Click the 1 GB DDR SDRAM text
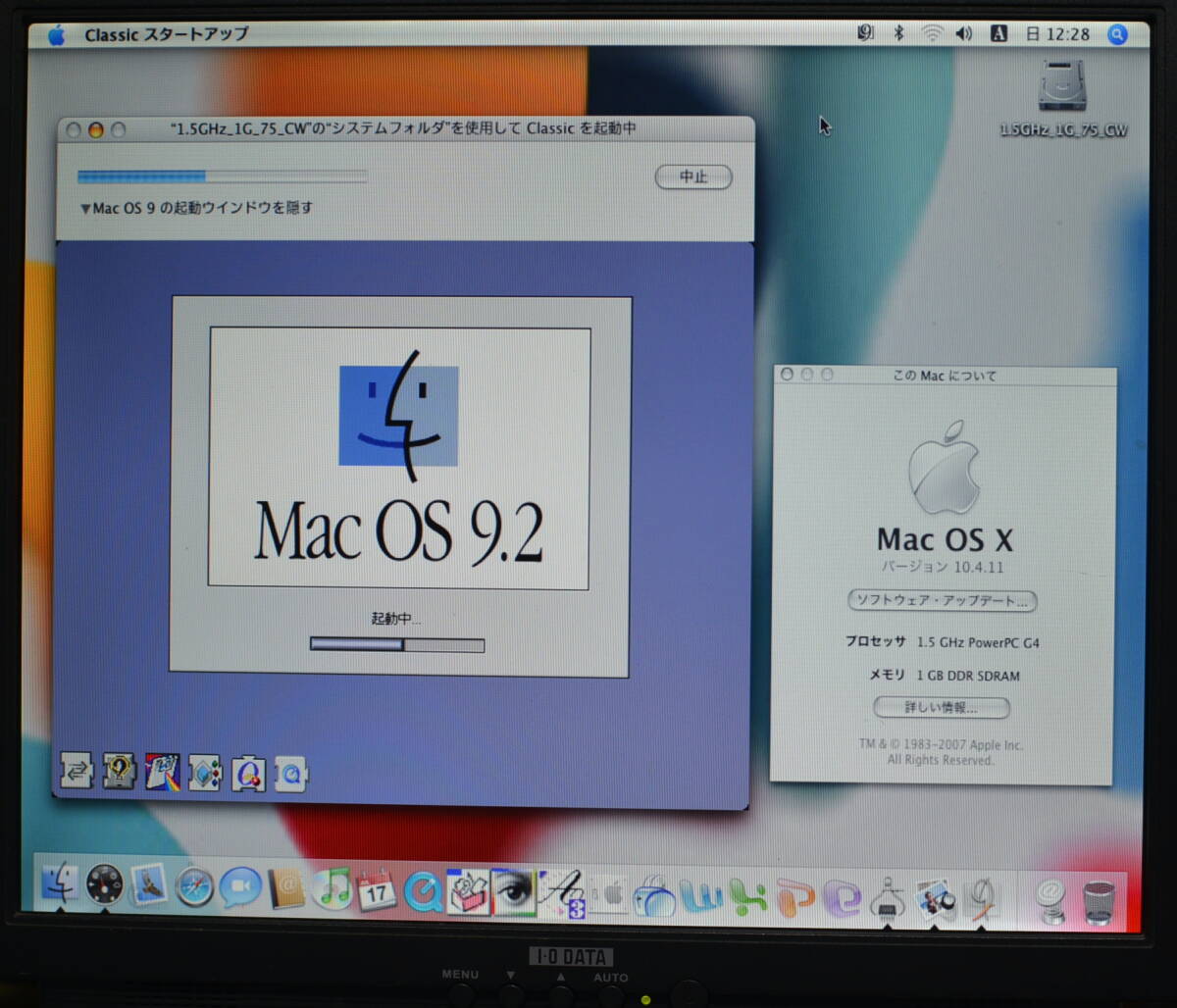The height and width of the screenshot is (1008, 1177). pyautogui.click(x=968, y=676)
